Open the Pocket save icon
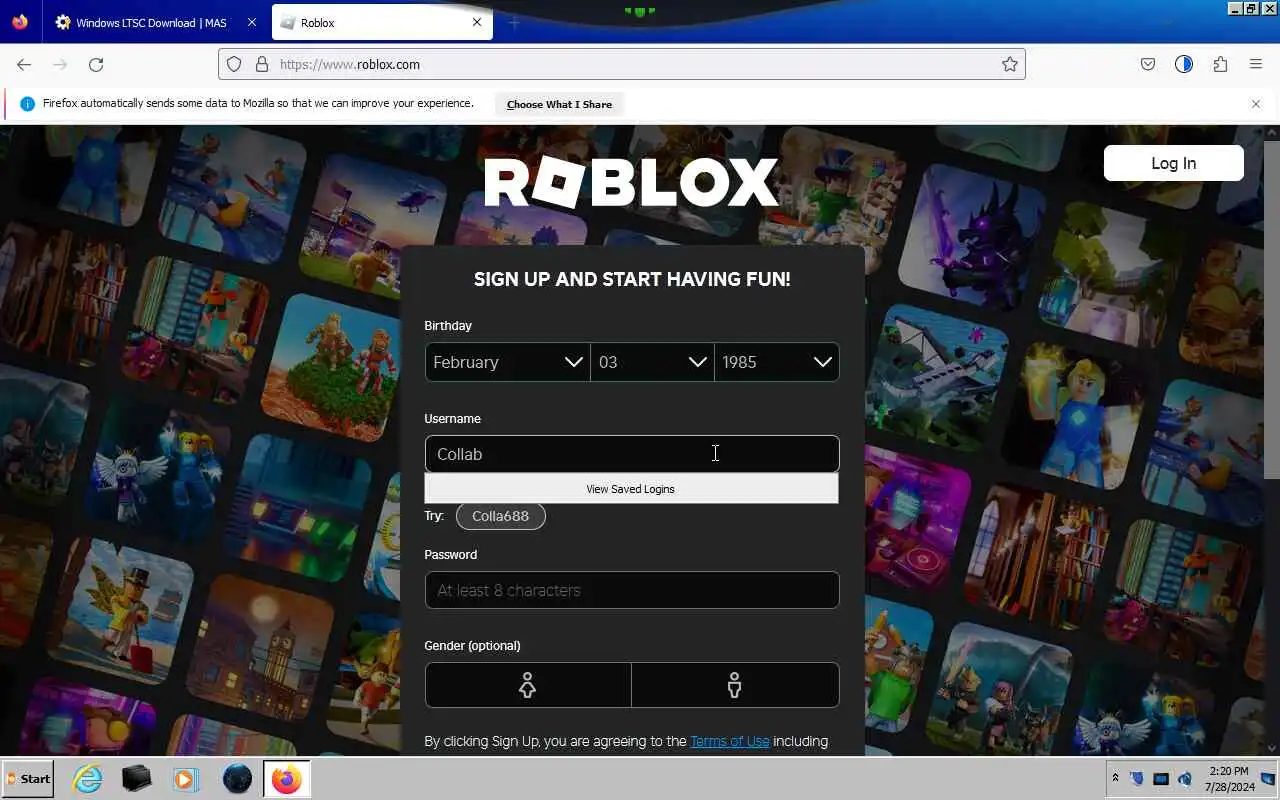The width and height of the screenshot is (1280, 800). click(x=1148, y=64)
